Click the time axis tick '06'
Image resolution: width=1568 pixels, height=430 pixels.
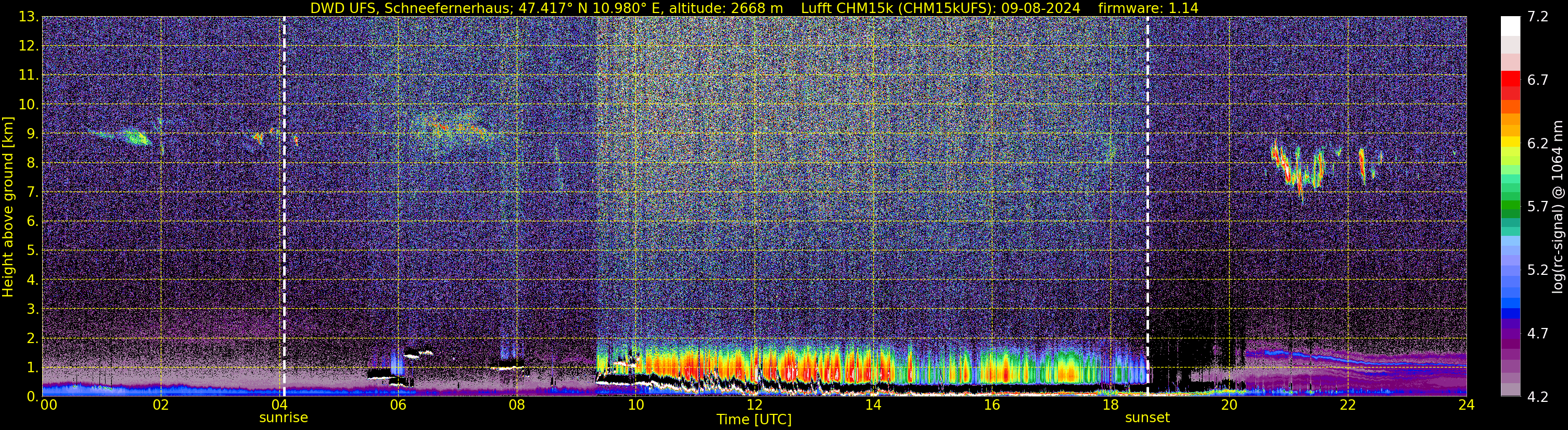click(x=398, y=405)
